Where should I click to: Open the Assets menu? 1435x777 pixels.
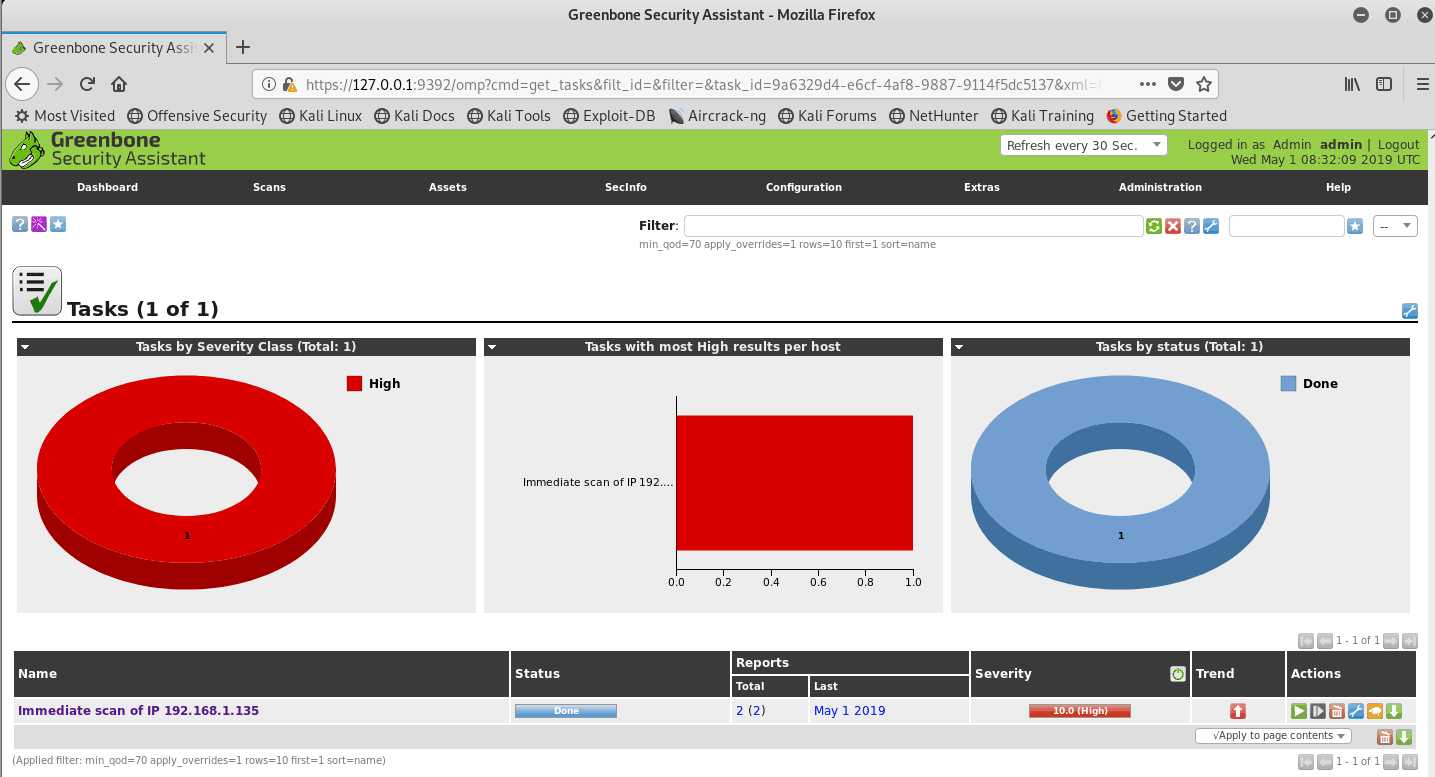coord(448,187)
